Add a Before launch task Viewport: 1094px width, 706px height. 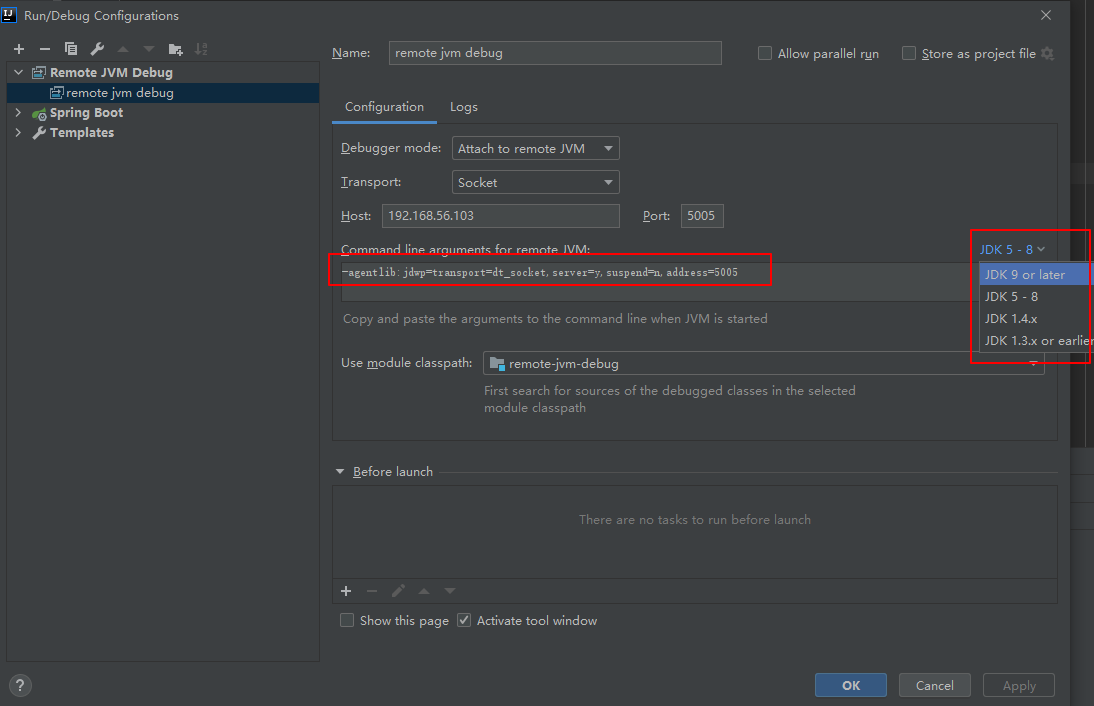click(x=346, y=592)
